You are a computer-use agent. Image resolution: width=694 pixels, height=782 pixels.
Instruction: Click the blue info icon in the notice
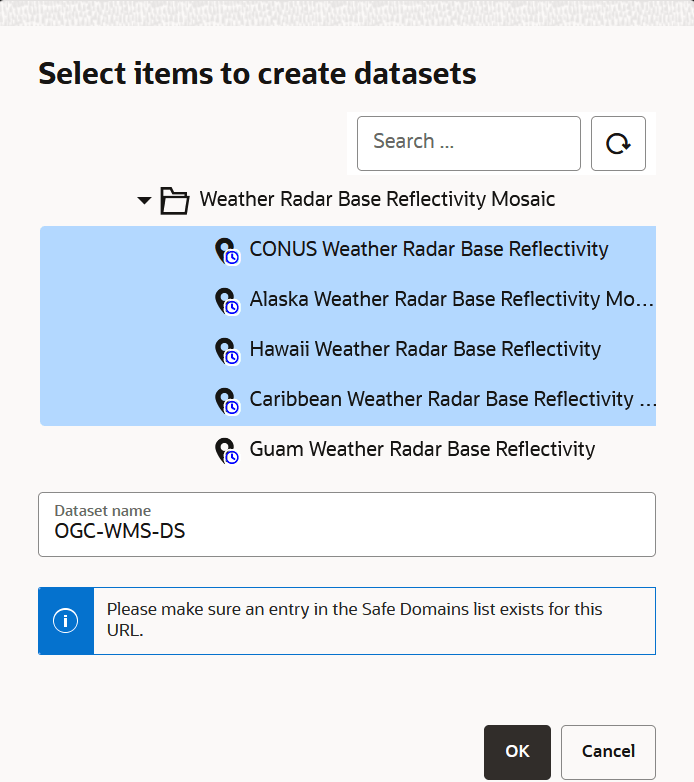click(66, 621)
